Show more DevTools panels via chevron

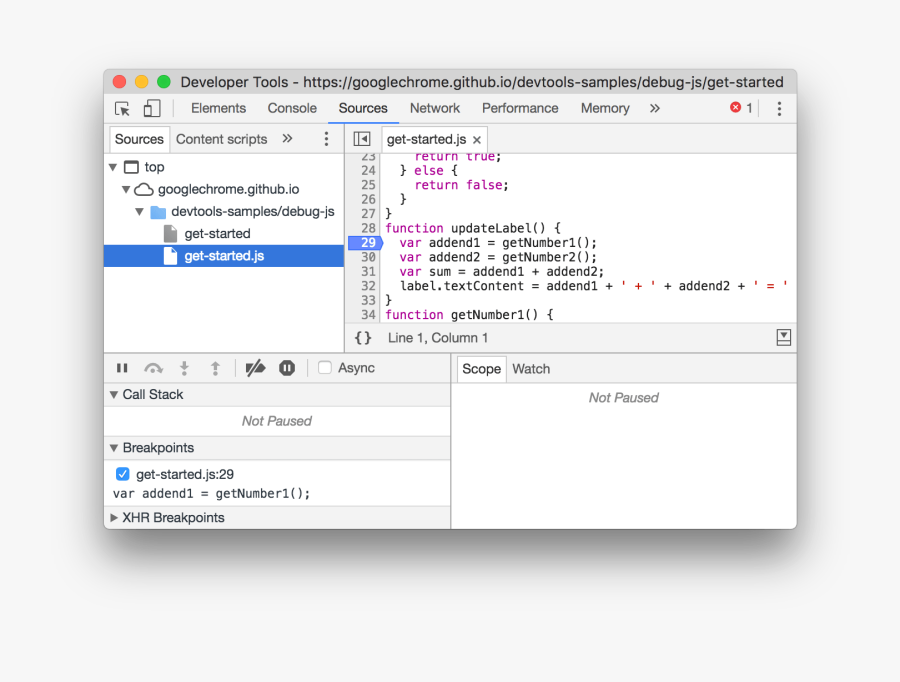655,108
